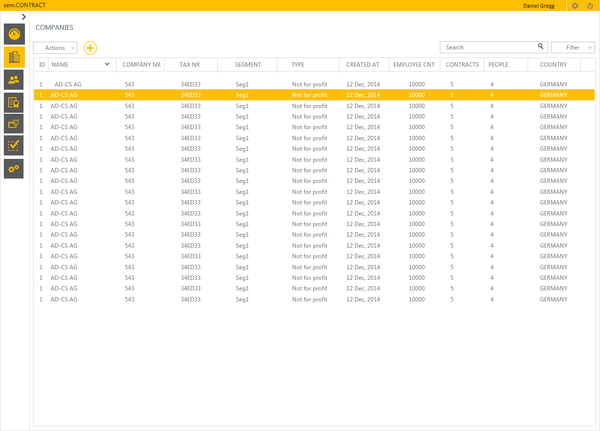Screen dimensions: 600x431
Task: Click the COUNTRY column header
Action: [x=553, y=64]
